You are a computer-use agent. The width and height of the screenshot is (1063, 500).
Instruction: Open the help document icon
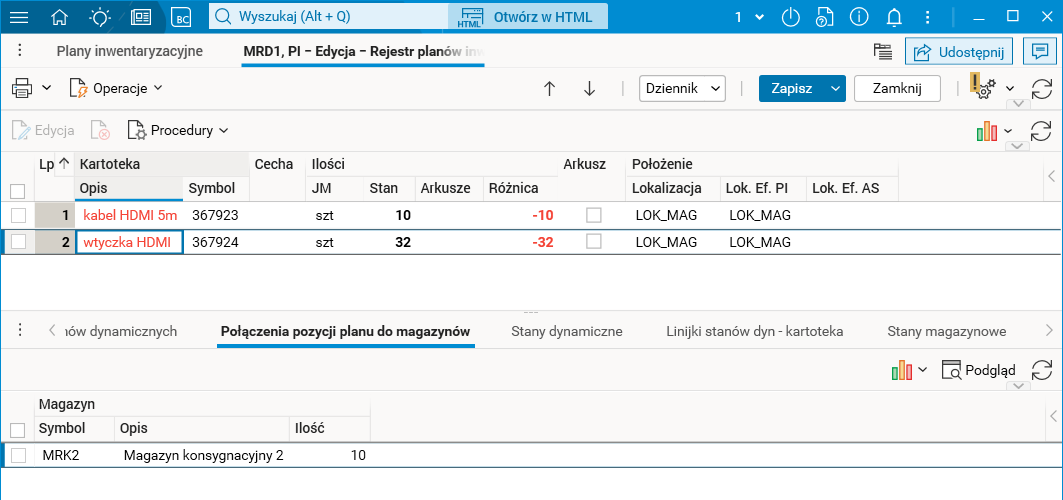coord(824,17)
